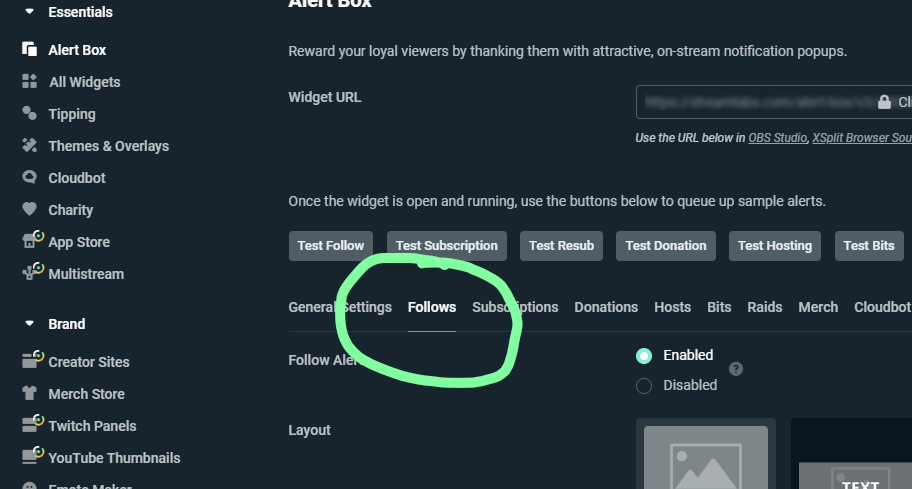Image resolution: width=912 pixels, height=489 pixels.
Task: Select the Enabled radio button
Action: point(644,356)
